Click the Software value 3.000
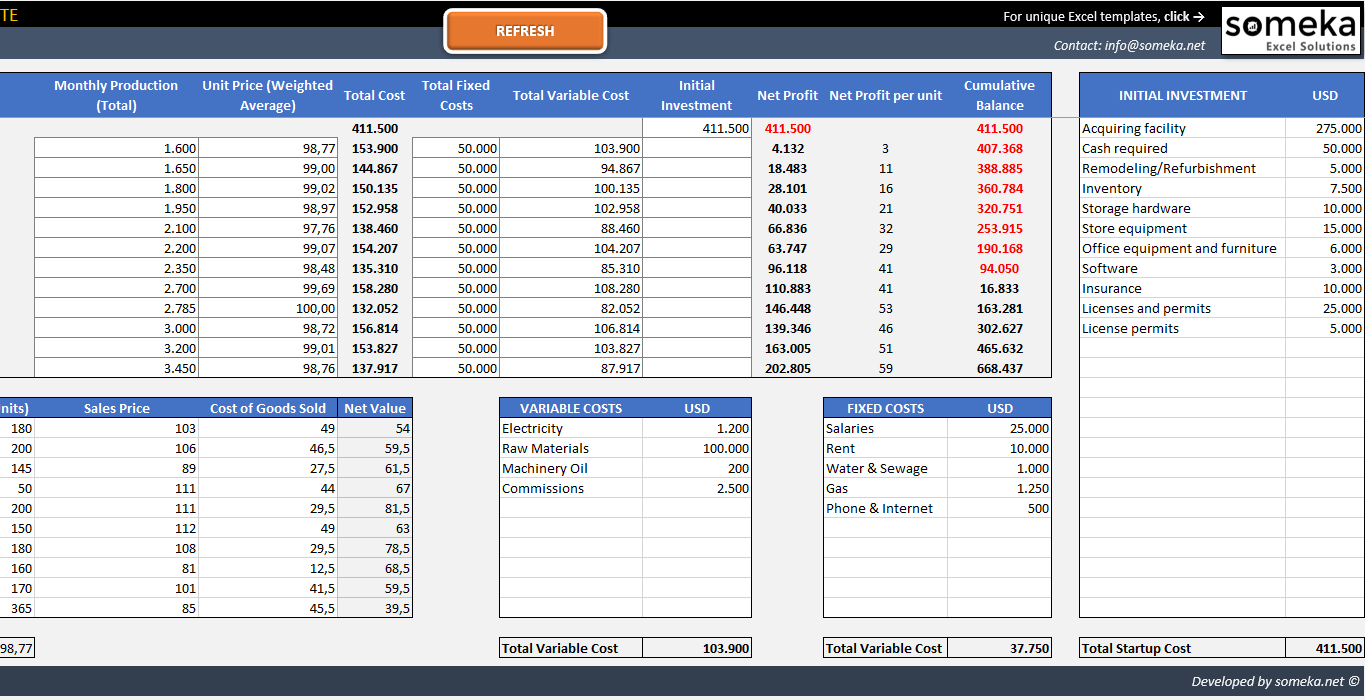Image resolution: width=1365 pixels, height=700 pixels. tap(1325, 268)
